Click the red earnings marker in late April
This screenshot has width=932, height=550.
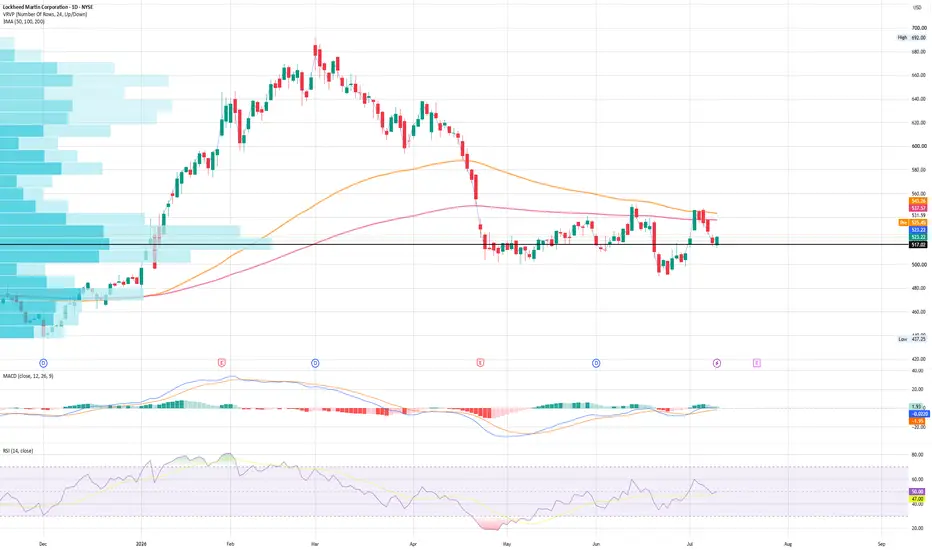pos(480,363)
